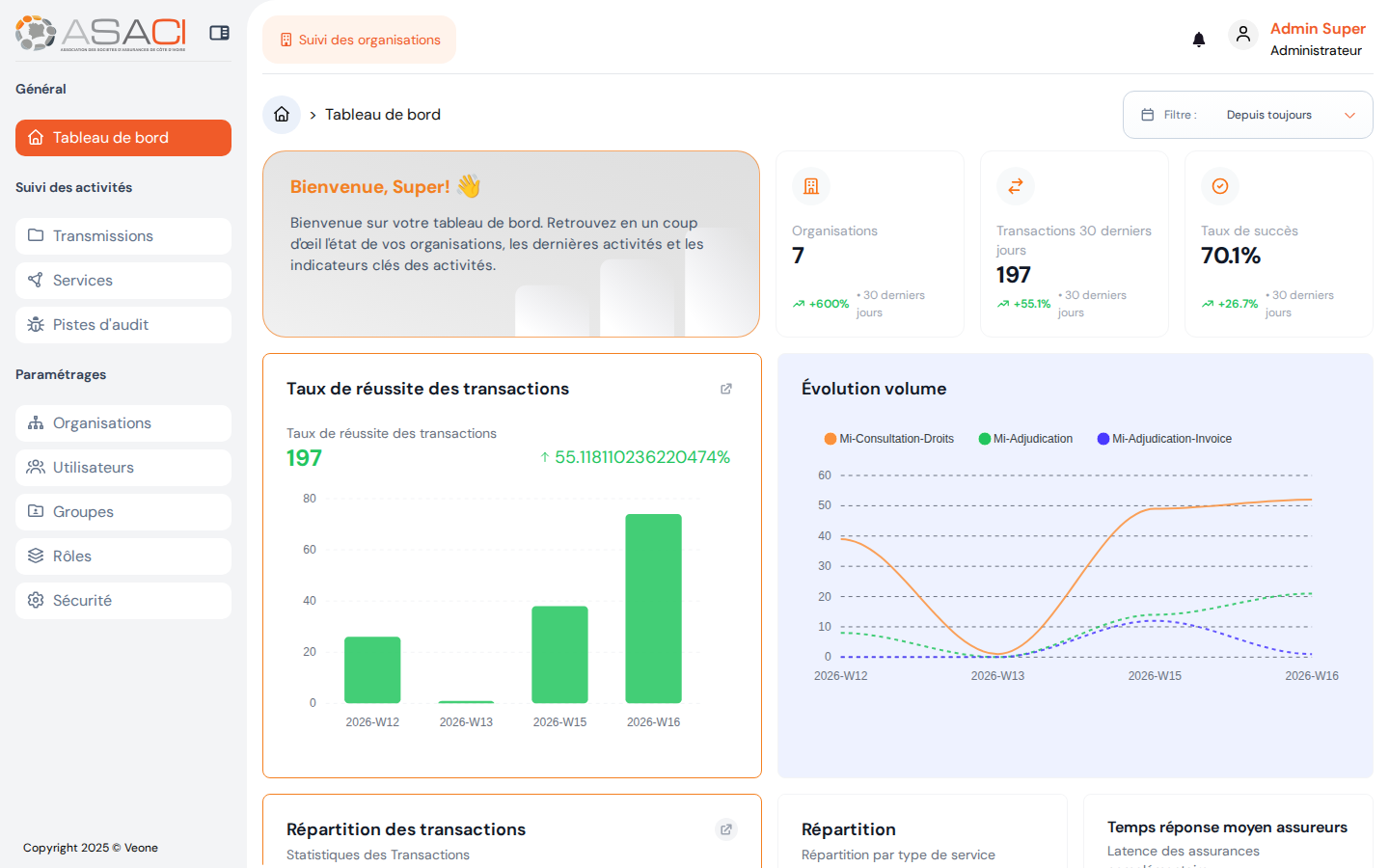Image resolution: width=1389 pixels, height=868 pixels.
Task: Click the Organisations building icon card
Action: [811, 186]
